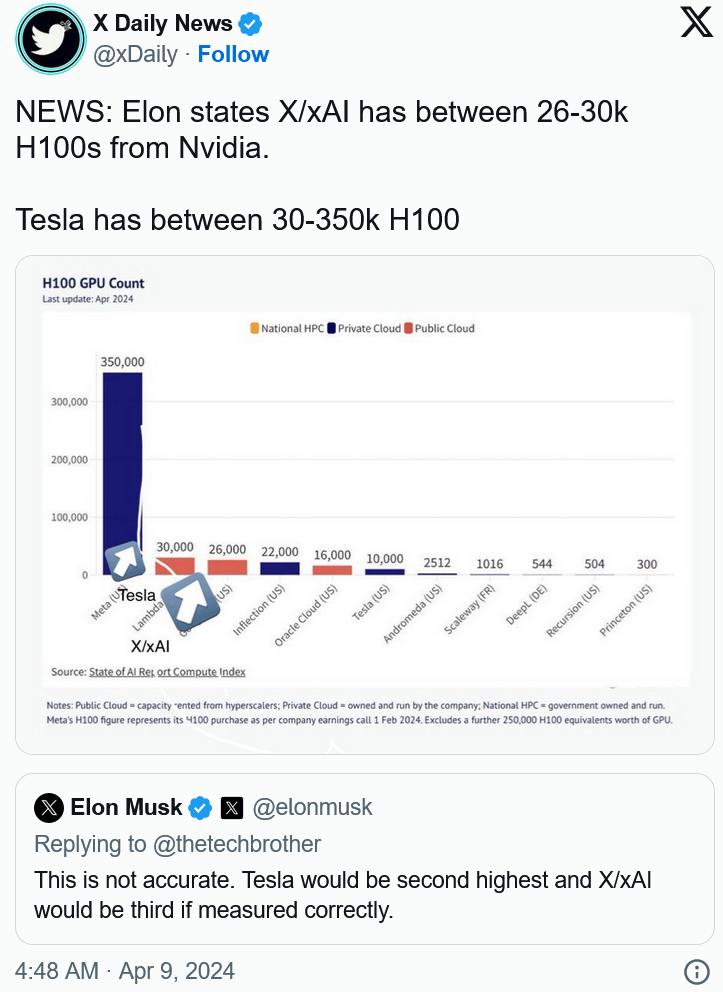This screenshot has height=992, width=723.
Task: Open the tweet timestamp 4:48 AM Apr 9, 2024
Action: coord(125,971)
